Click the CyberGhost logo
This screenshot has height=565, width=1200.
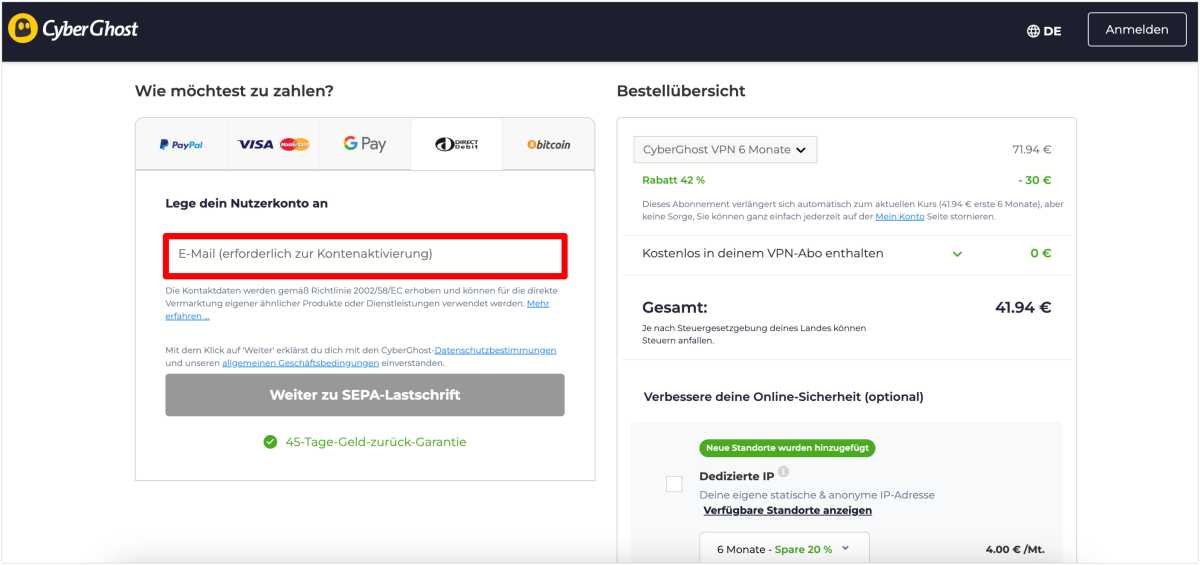click(73, 29)
